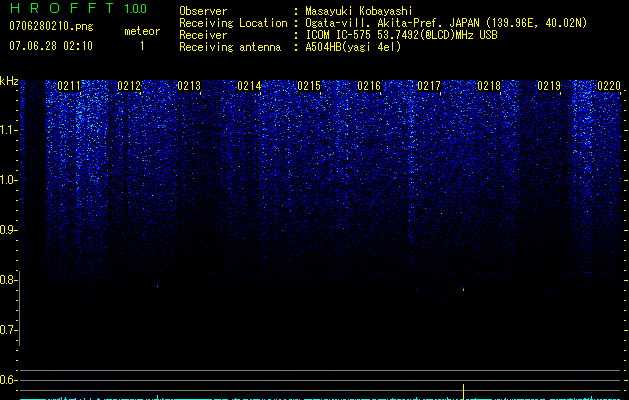This screenshot has height=400, width=629.
Task: Click the date stamp 07.06.28 02:10
Action: coord(51,46)
